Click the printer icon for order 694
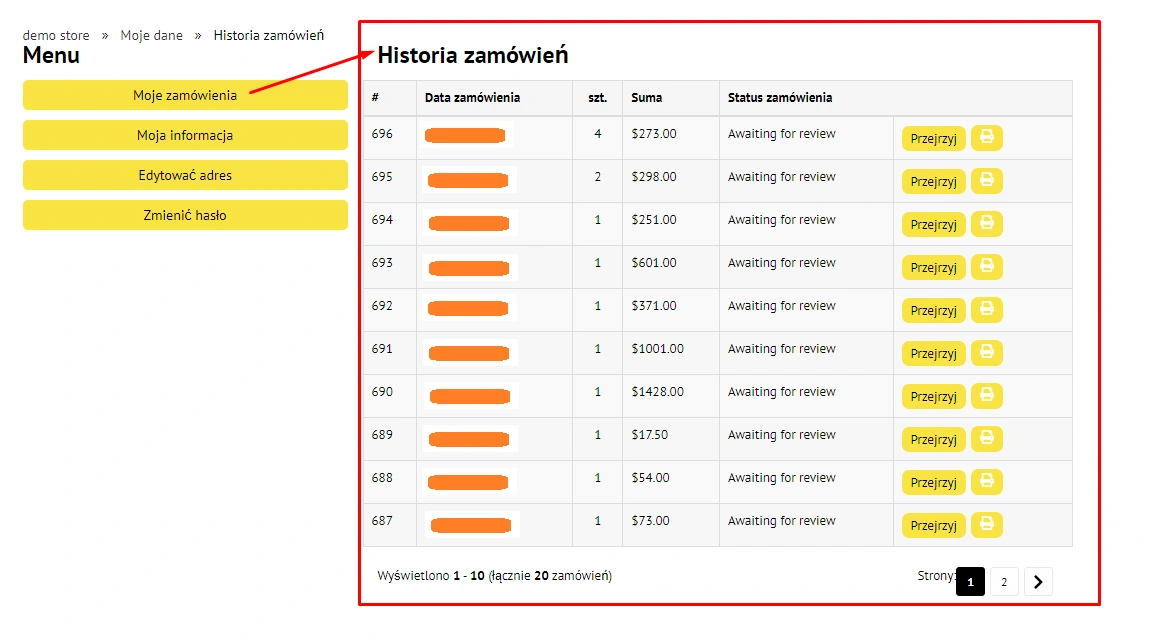The height and width of the screenshot is (641, 1150). coord(986,224)
